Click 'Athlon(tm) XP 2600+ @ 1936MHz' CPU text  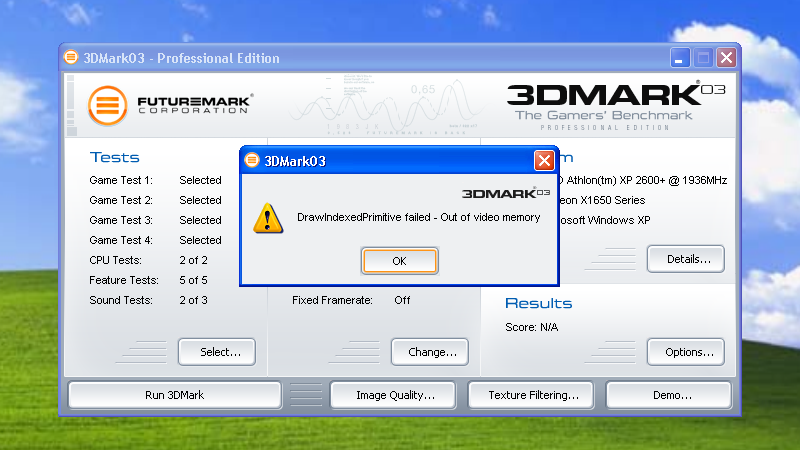tap(646, 180)
